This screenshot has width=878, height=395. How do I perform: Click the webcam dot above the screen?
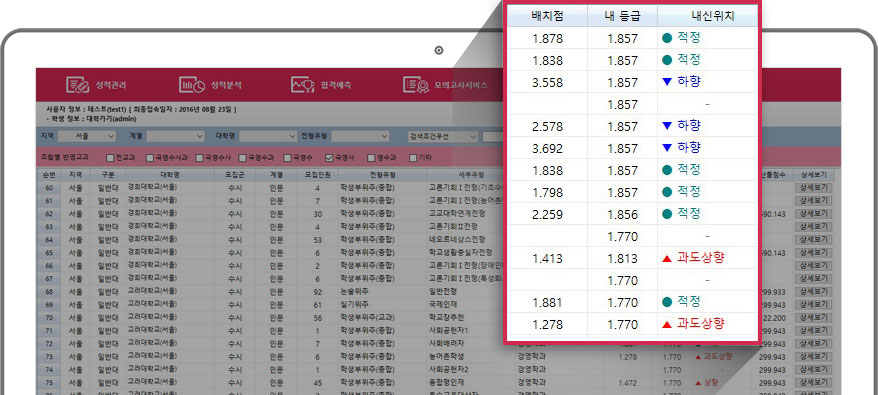point(439,50)
